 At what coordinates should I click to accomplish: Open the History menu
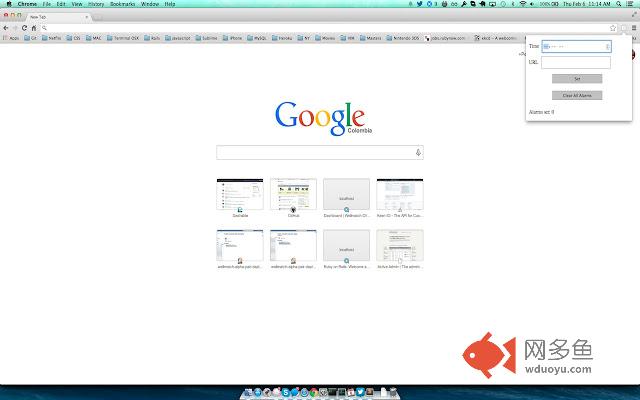(x=96, y=4)
